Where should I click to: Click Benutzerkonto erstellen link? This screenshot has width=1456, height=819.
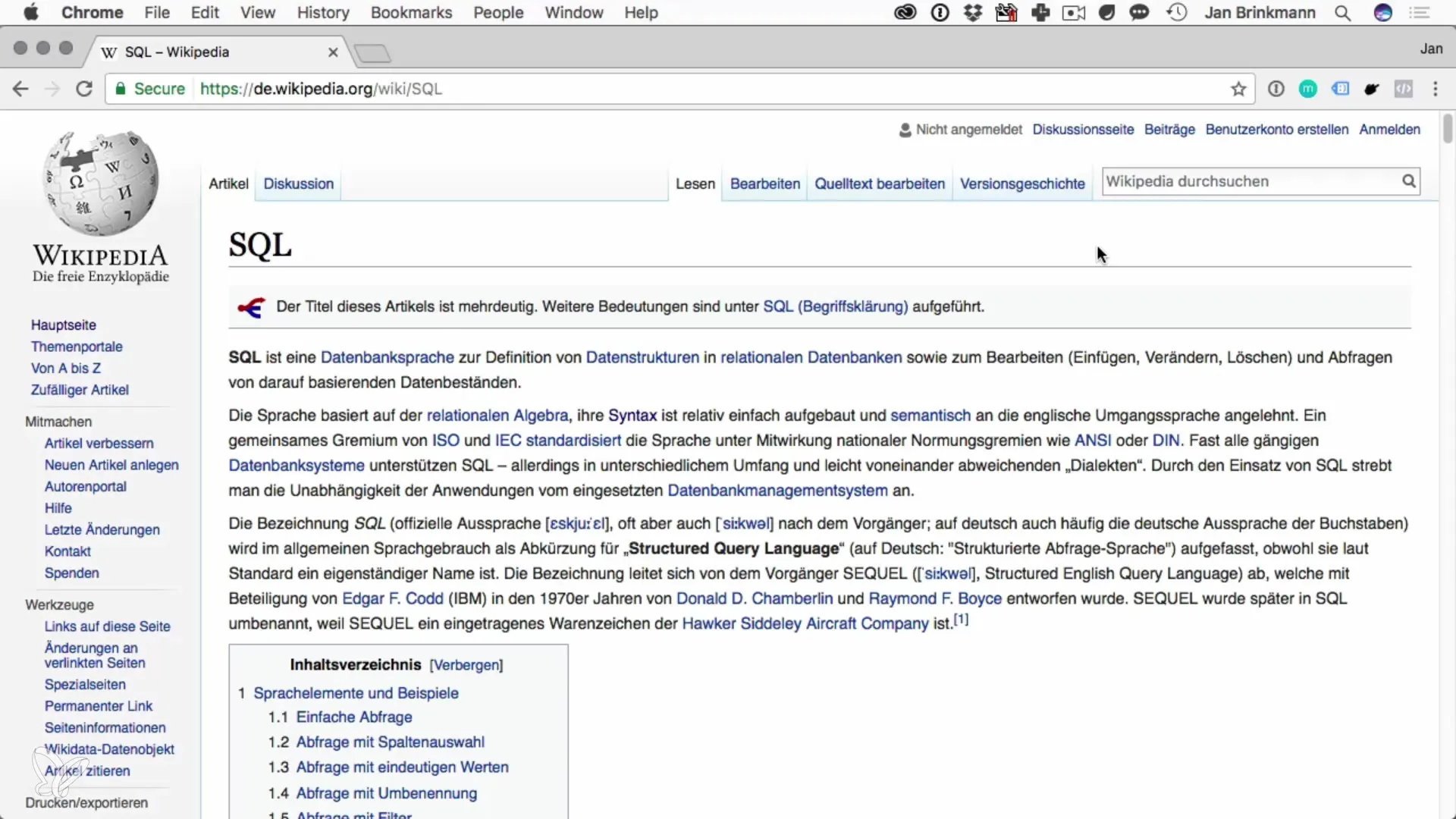[1277, 130]
